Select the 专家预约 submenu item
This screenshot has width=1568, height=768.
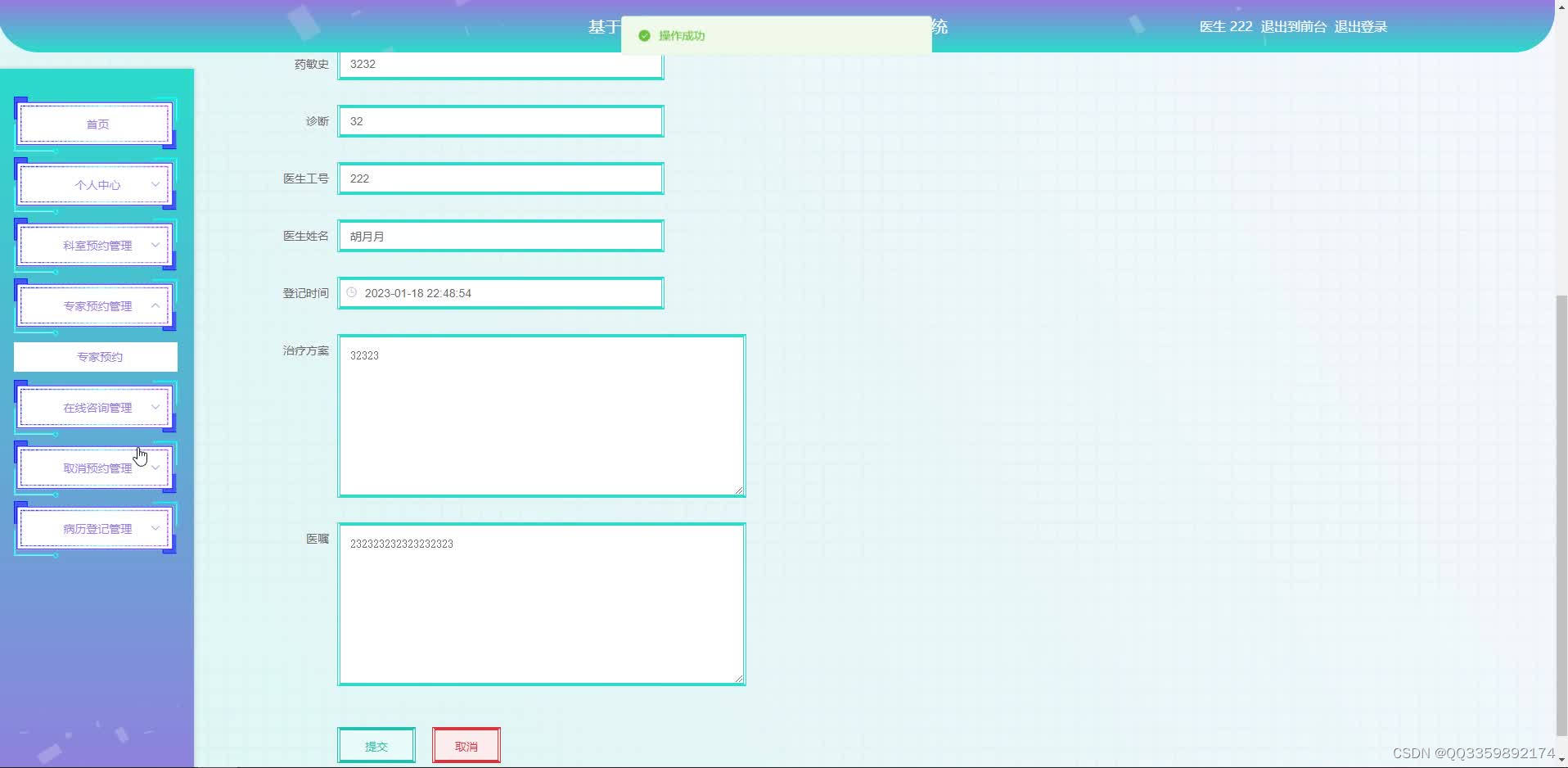coord(96,357)
